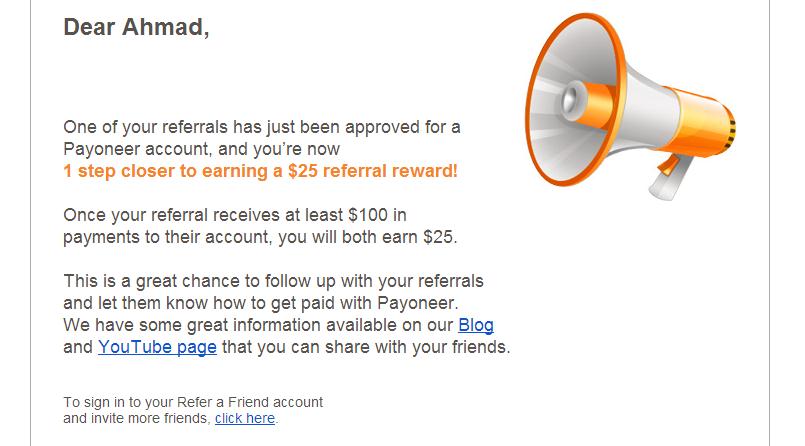Click "One of your referrals" sentence start
The height and width of the screenshot is (446, 805).
point(135,128)
